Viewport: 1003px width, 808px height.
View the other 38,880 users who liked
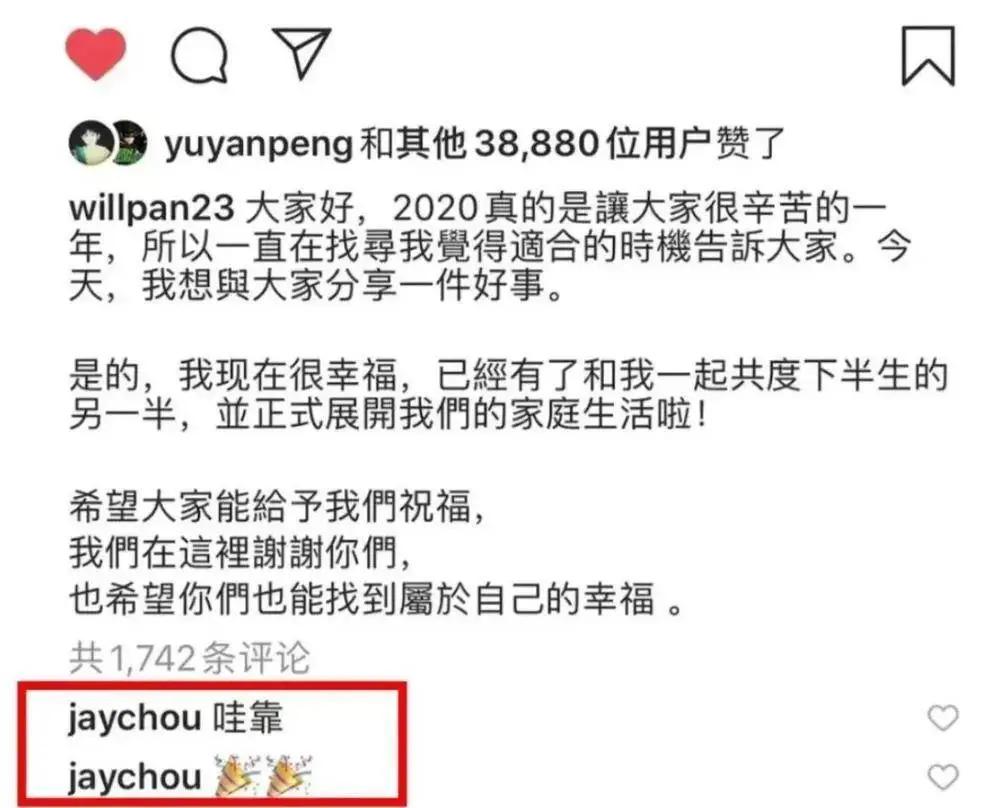(572, 143)
